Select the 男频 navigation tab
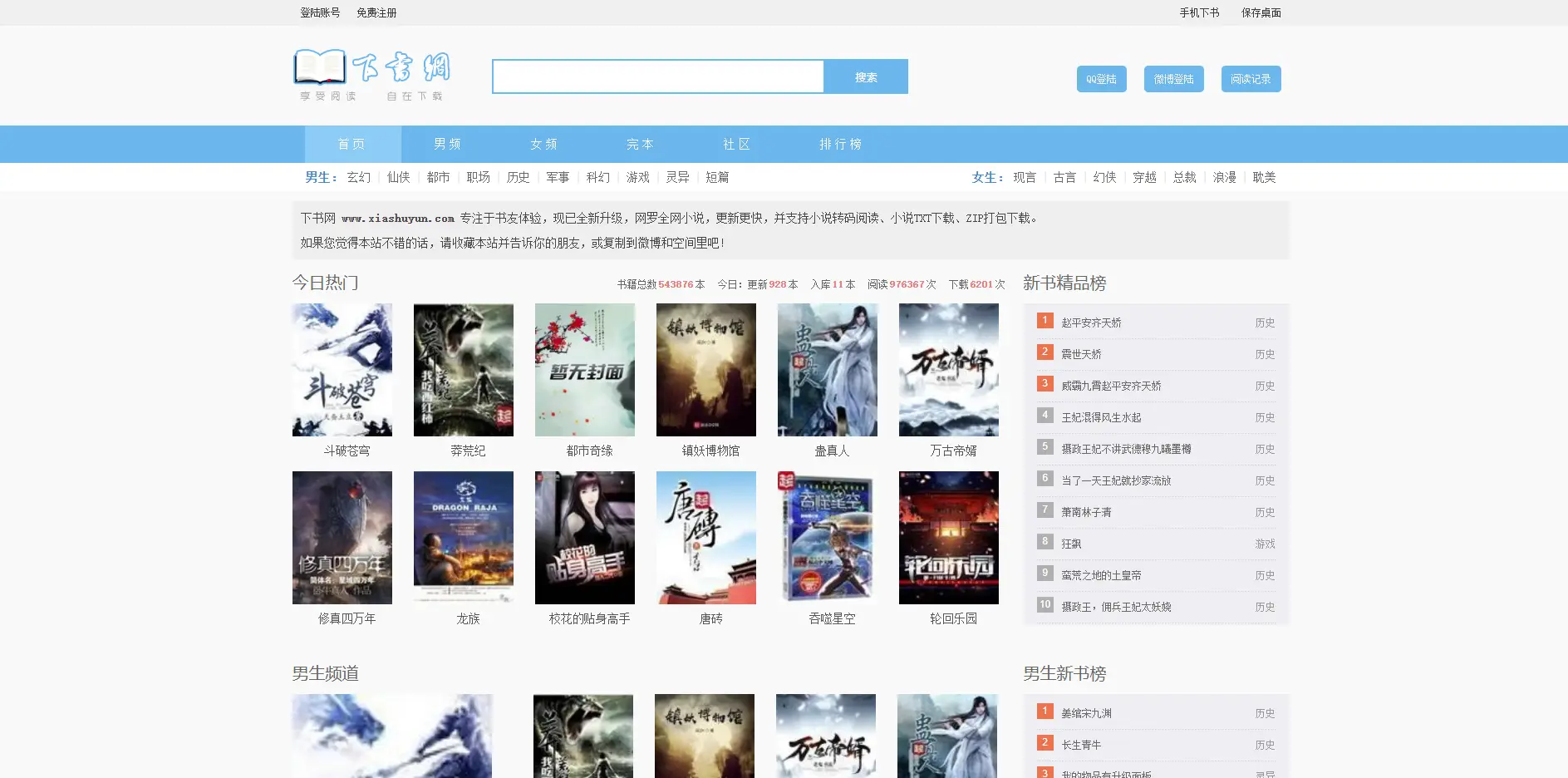Image resolution: width=1568 pixels, height=778 pixels. coord(450,144)
